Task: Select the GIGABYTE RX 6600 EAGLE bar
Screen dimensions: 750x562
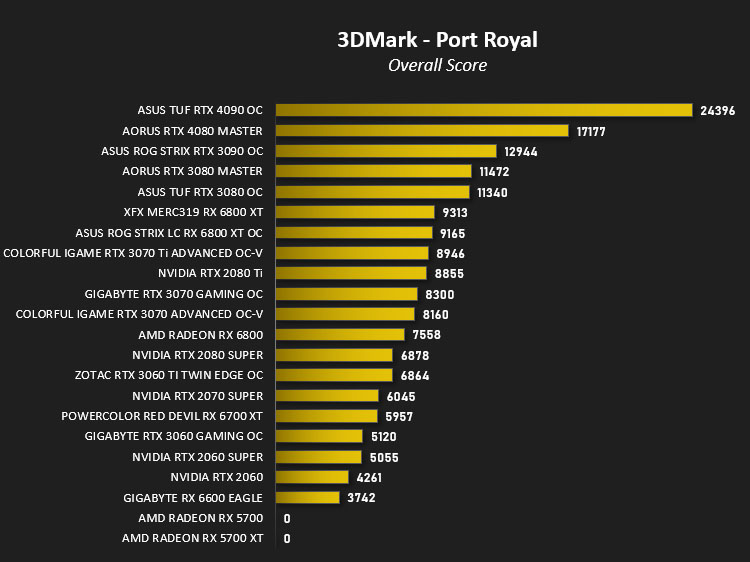Action: 308,497
